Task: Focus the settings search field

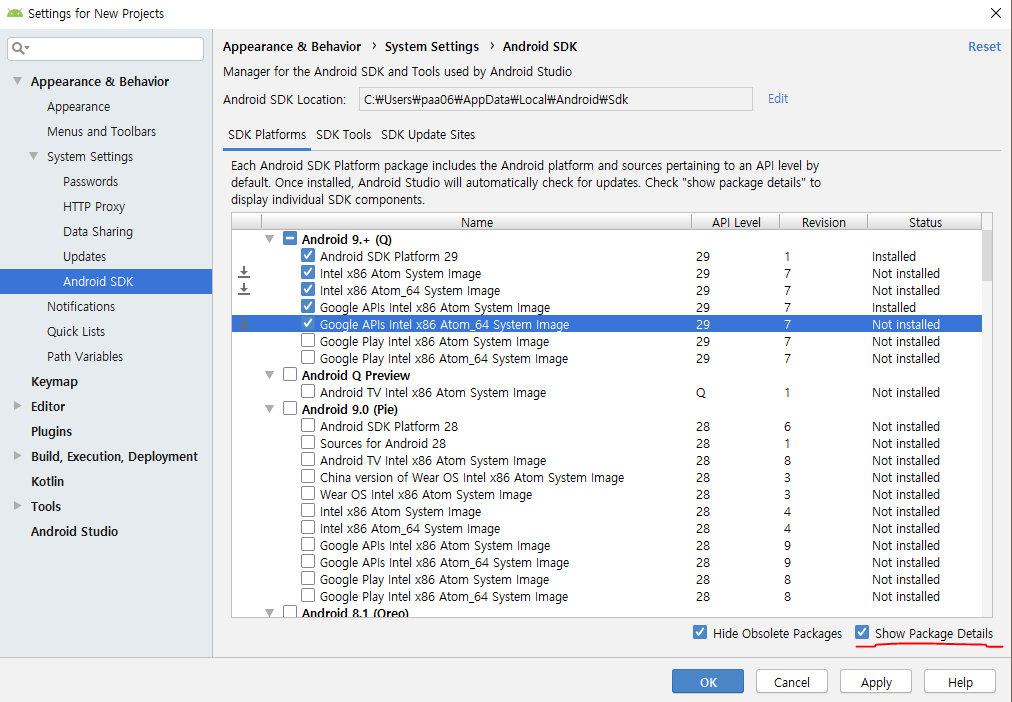Action: (x=106, y=49)
